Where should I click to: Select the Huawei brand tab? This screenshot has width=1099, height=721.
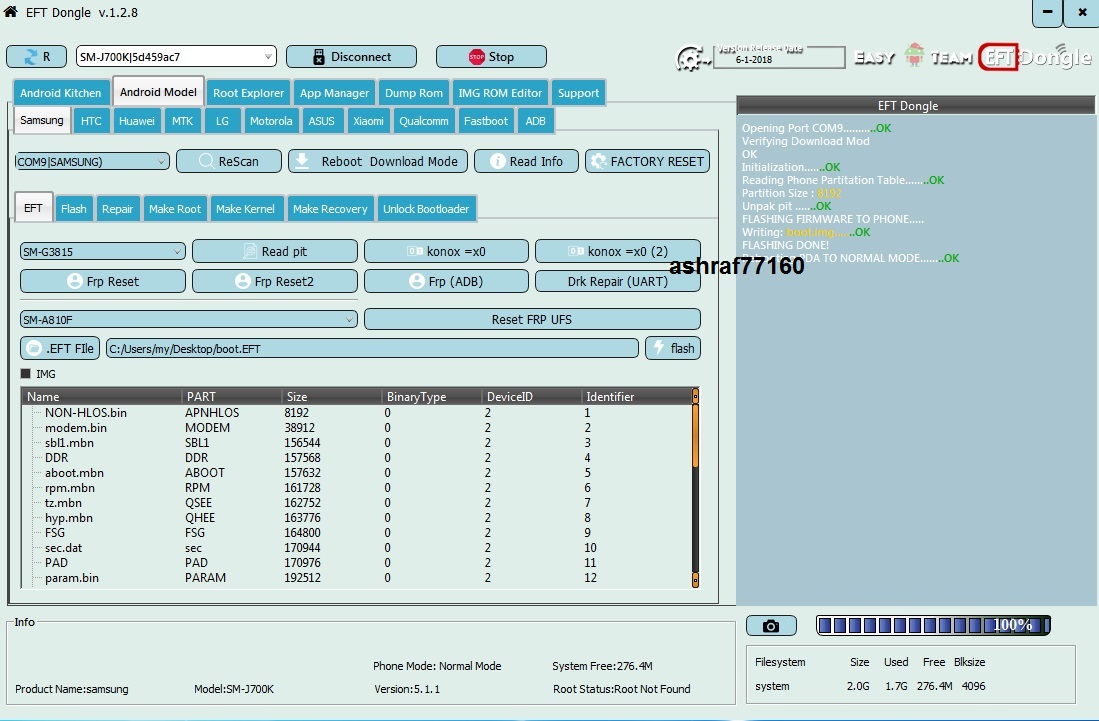(137, 121)
